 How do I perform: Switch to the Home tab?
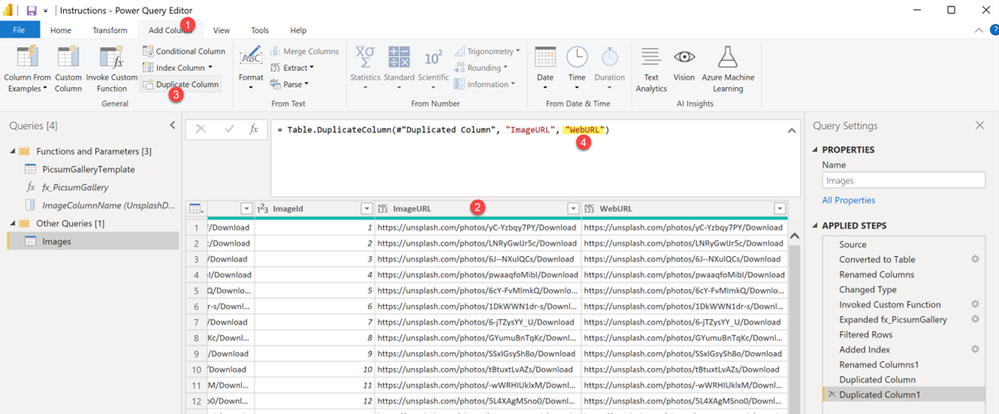[61, 30]
